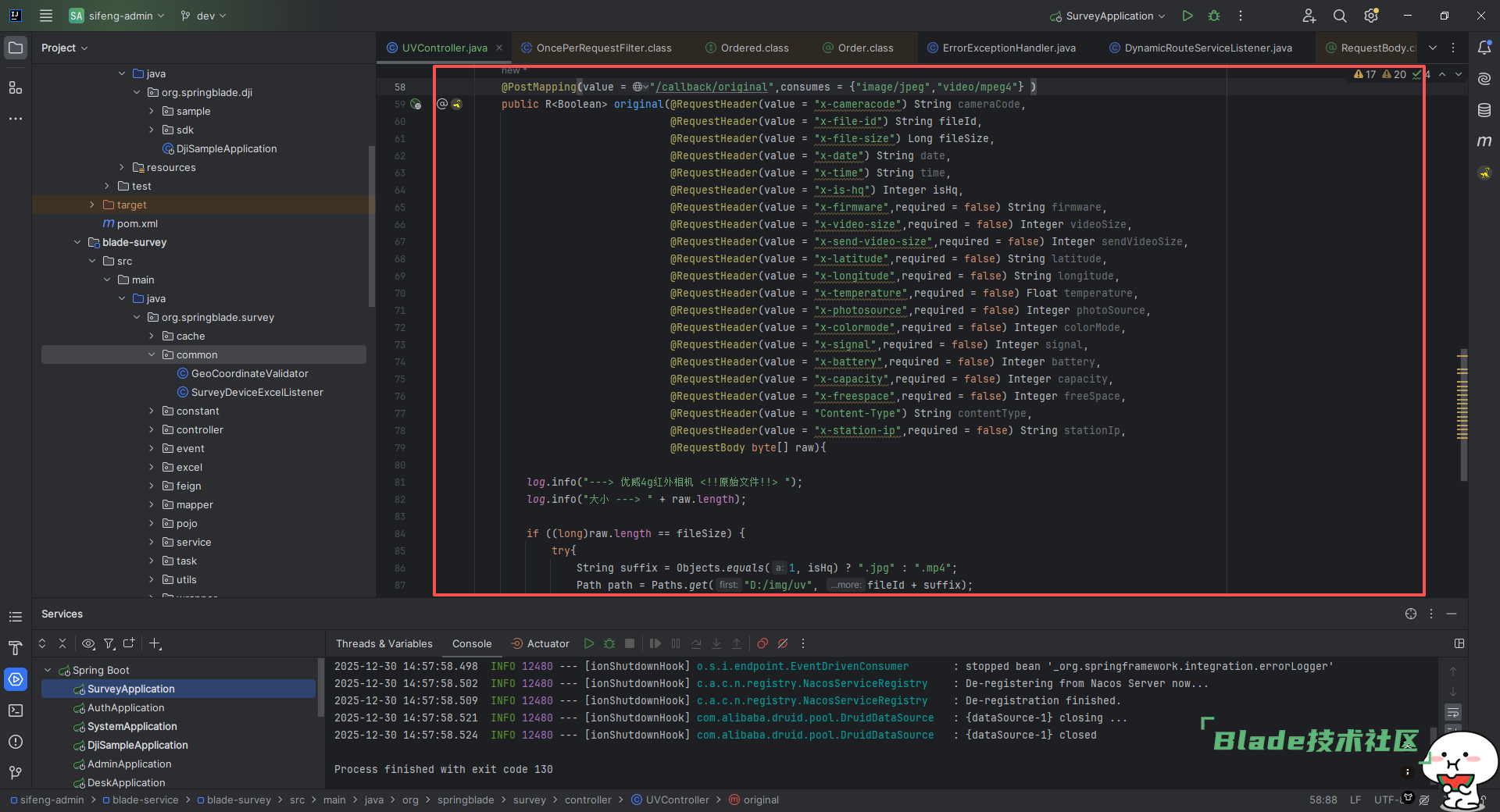Stop the running process with the red square
This screenshot has height=812, width=1500.
click(x=630, y=643)
